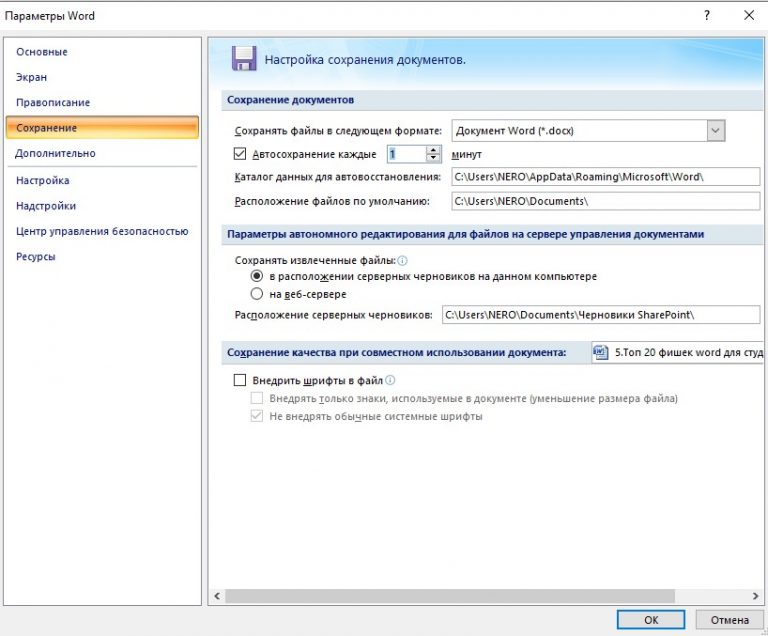Click the help question mark in title bar
768x636 pixels.
pyautogui.click(x=706, y=15)
